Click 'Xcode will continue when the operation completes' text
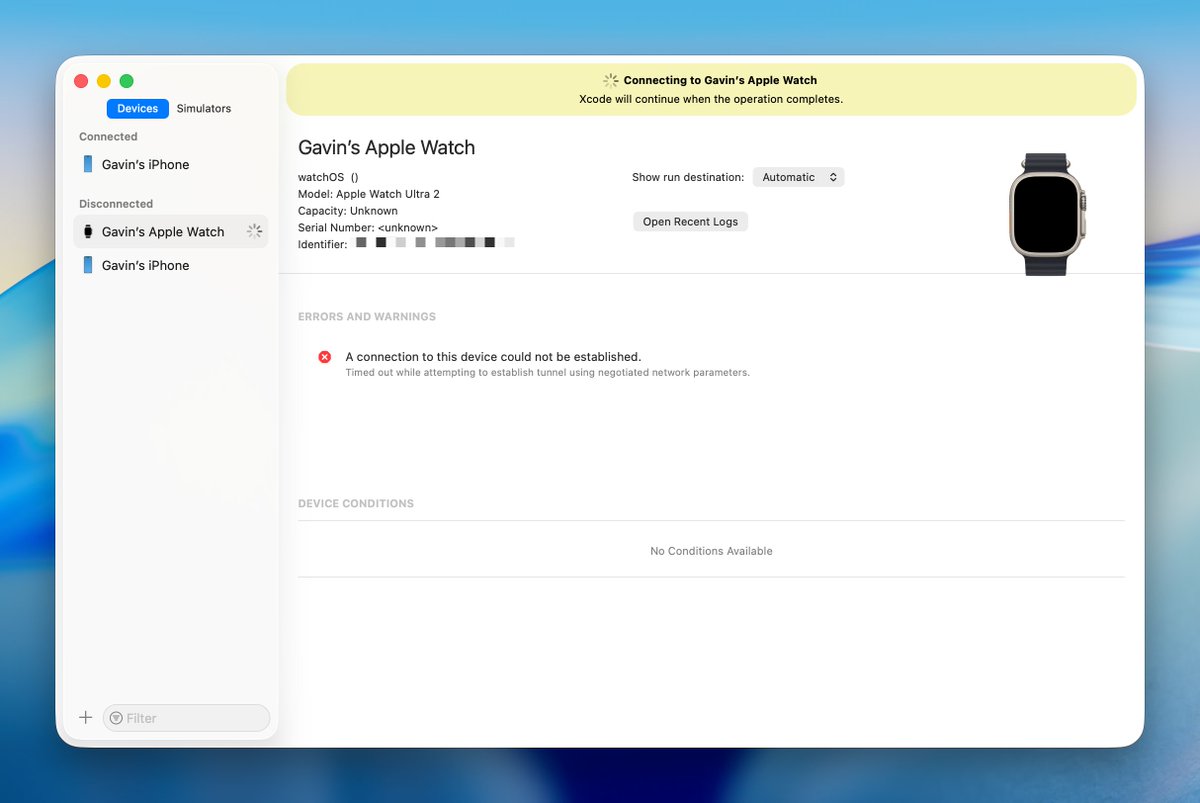 pyautogui.click(x=711, y=99)
